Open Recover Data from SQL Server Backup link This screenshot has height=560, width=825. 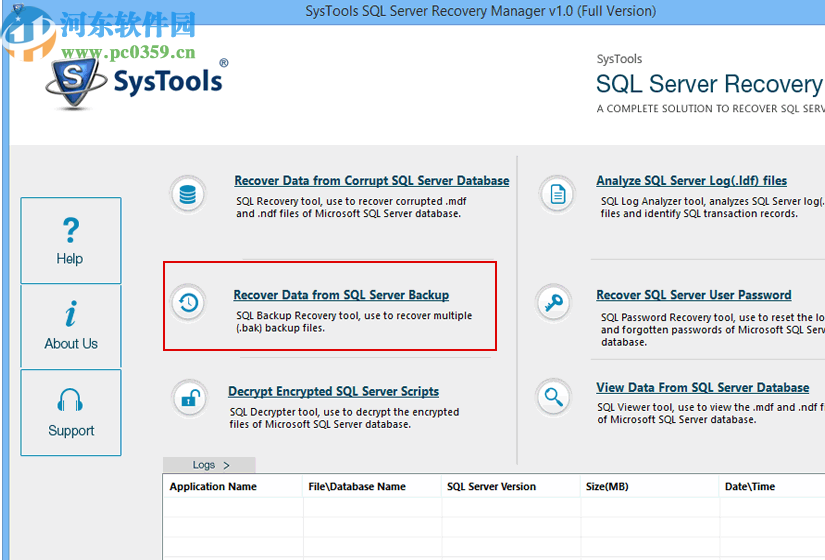click(x=341, y=295)
